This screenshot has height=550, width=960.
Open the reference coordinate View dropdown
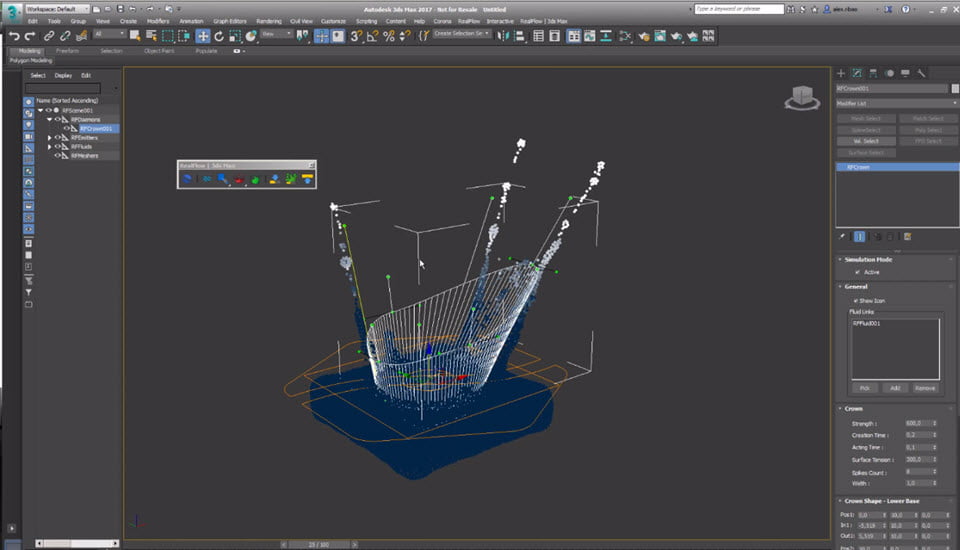276,34
